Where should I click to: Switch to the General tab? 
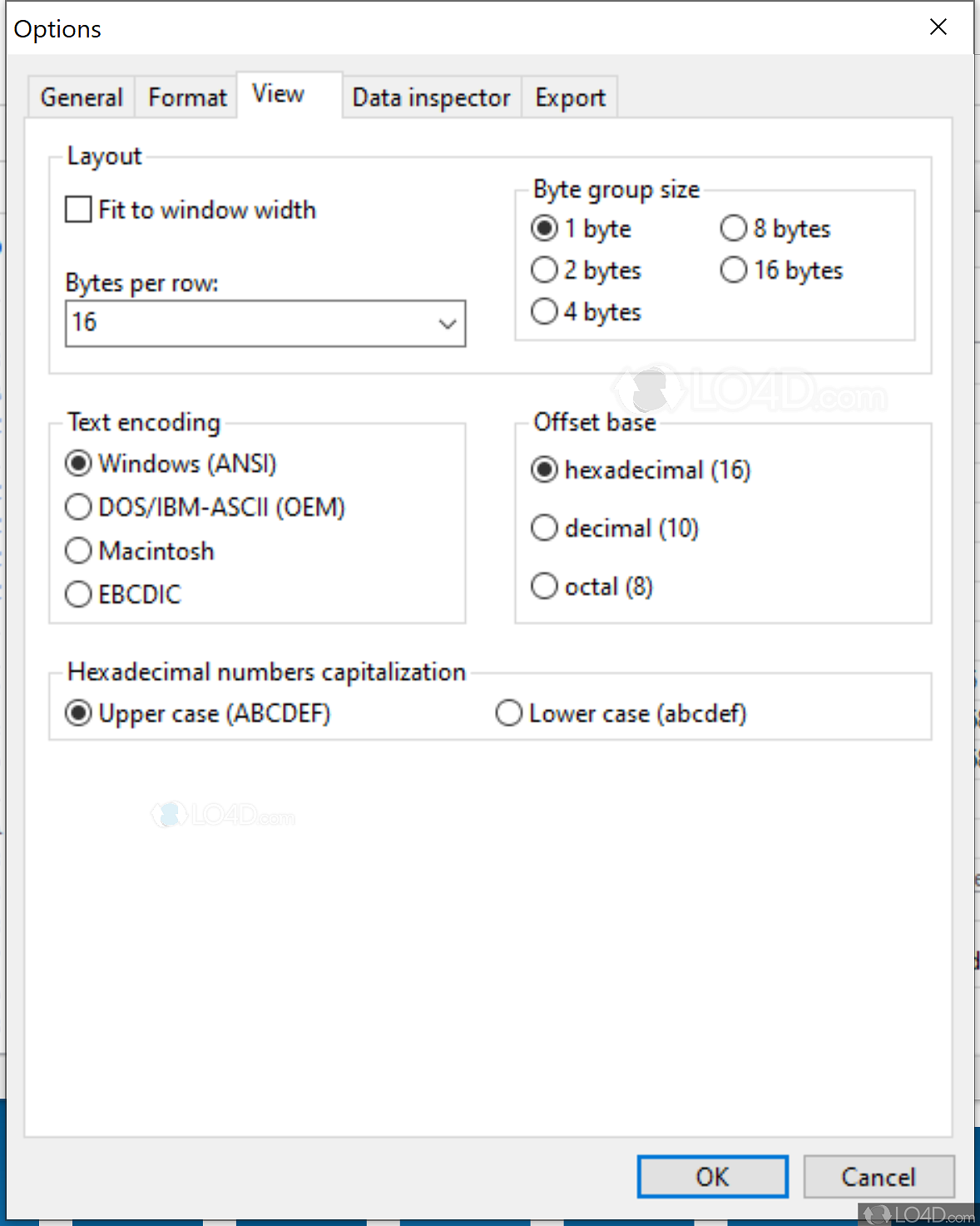(x=81, y=97)
